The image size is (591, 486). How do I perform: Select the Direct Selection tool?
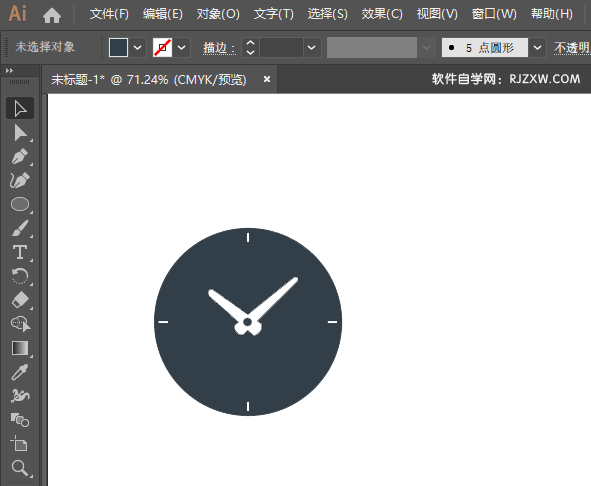point(20,133)
